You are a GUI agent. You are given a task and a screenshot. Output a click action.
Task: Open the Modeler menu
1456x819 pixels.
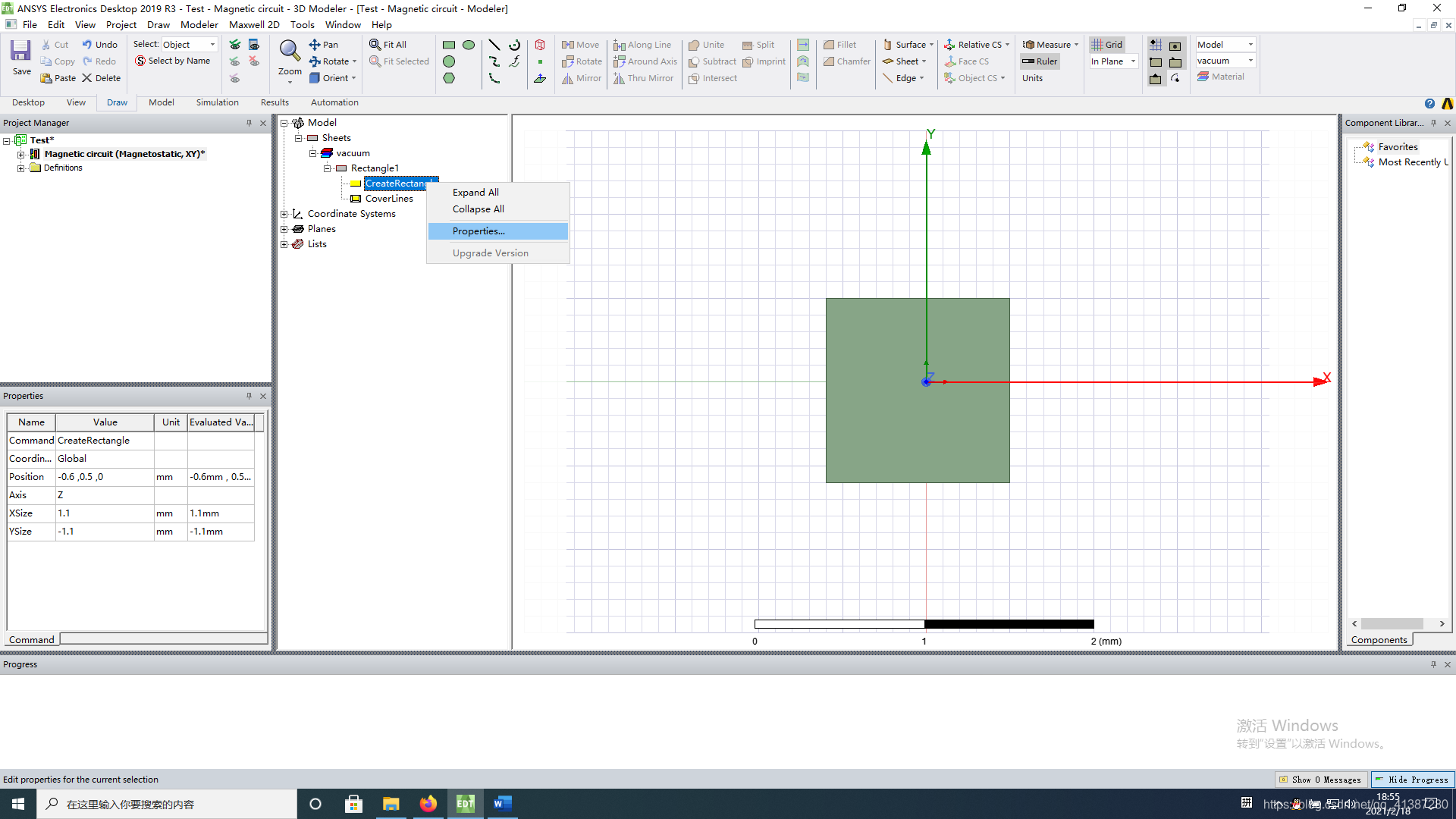tap(199, 24)
